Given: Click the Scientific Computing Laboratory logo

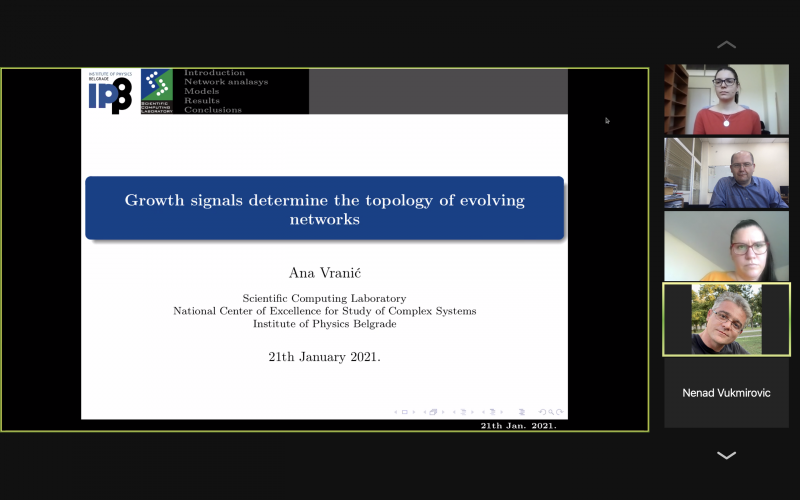Looking at the screenshot, I should click(x=156, y=91).
